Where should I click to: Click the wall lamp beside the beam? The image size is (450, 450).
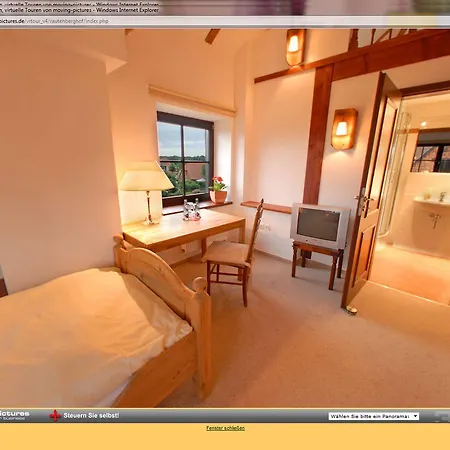coord(344,129)
